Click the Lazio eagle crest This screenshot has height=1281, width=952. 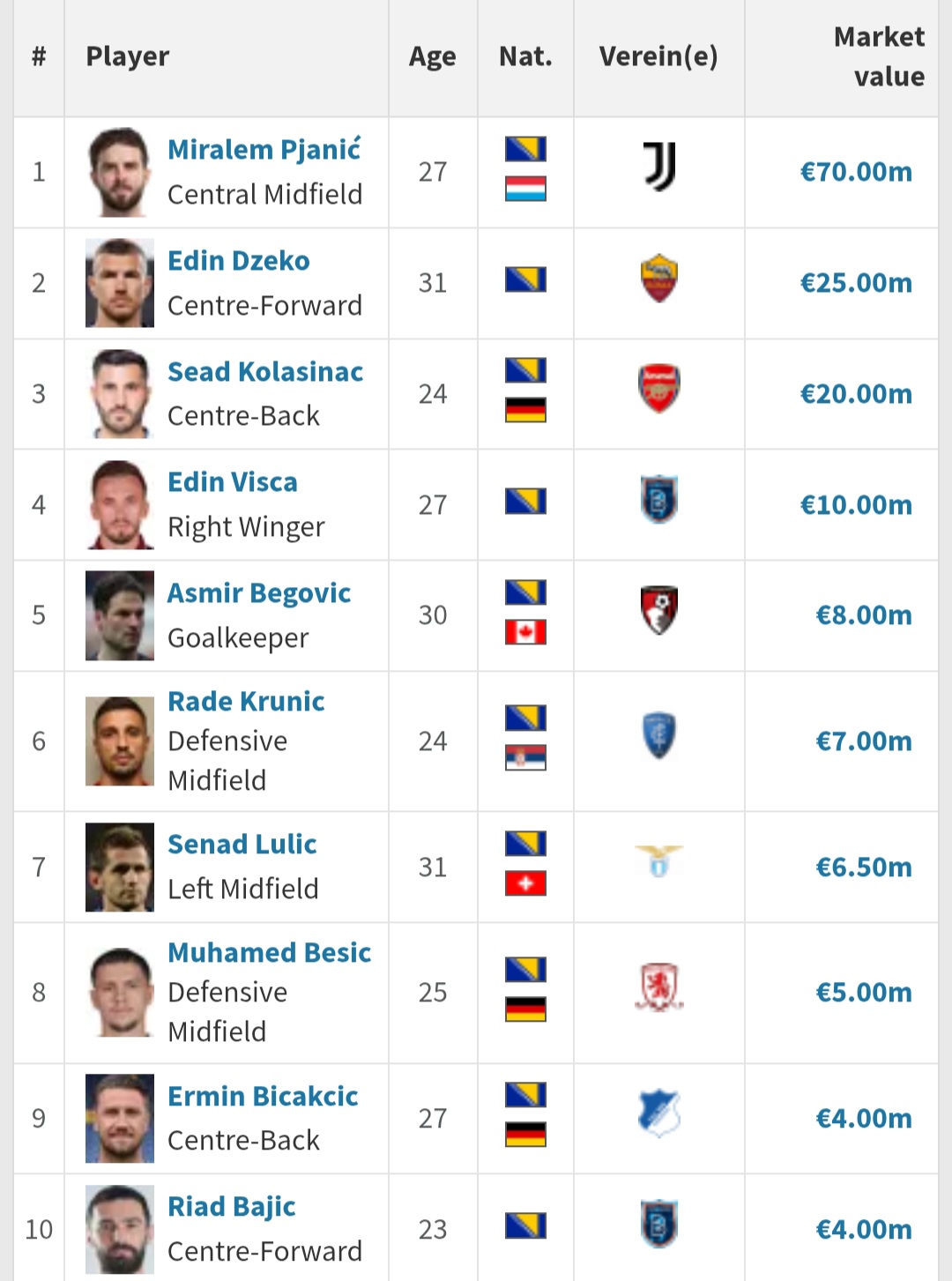click(x=659, y=860)
